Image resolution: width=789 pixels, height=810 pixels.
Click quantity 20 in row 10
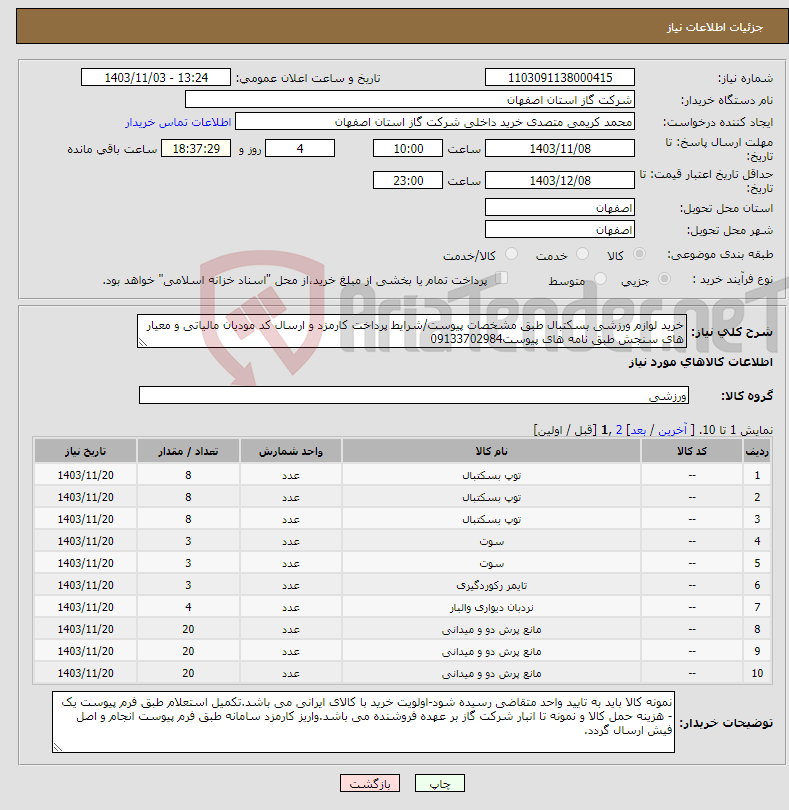(x=188, y=673)
